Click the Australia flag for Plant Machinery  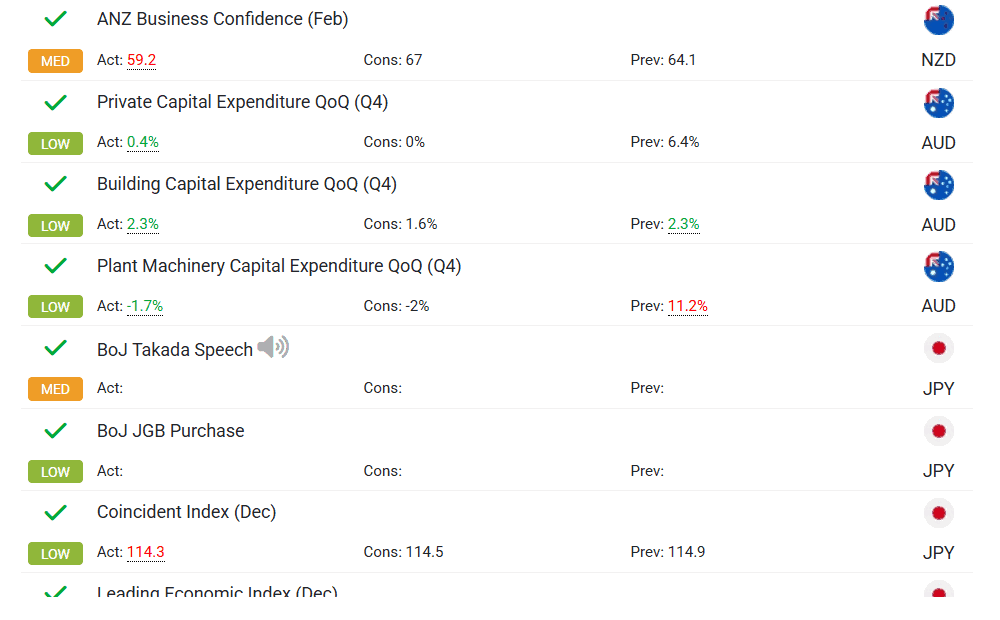939,266
